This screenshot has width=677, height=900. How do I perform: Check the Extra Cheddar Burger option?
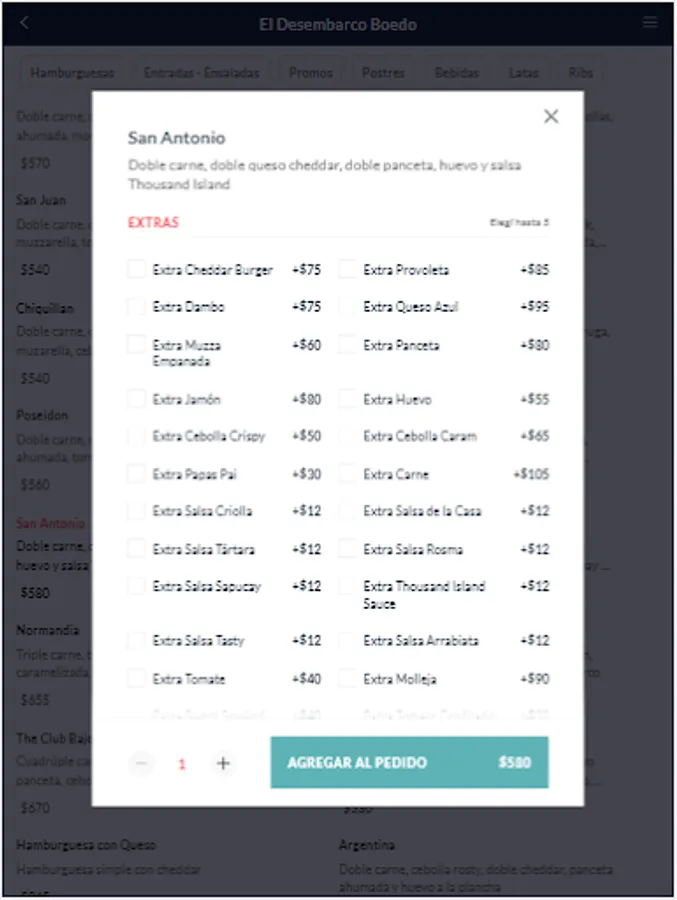tap(136, 269)
